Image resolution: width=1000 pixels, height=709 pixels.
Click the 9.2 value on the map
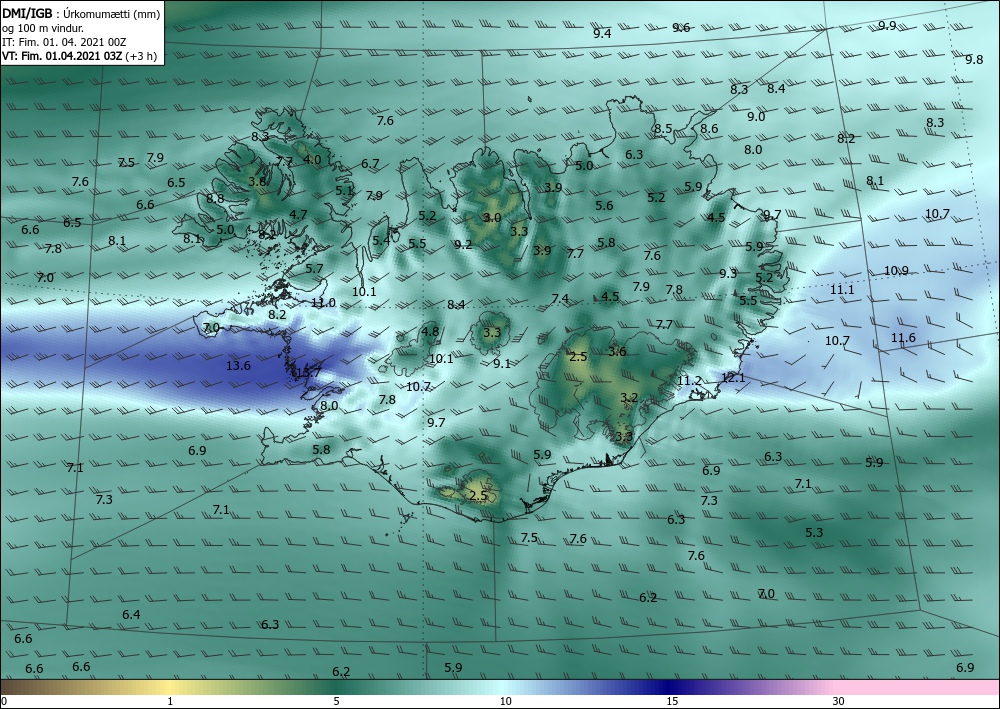pos(464,244)
